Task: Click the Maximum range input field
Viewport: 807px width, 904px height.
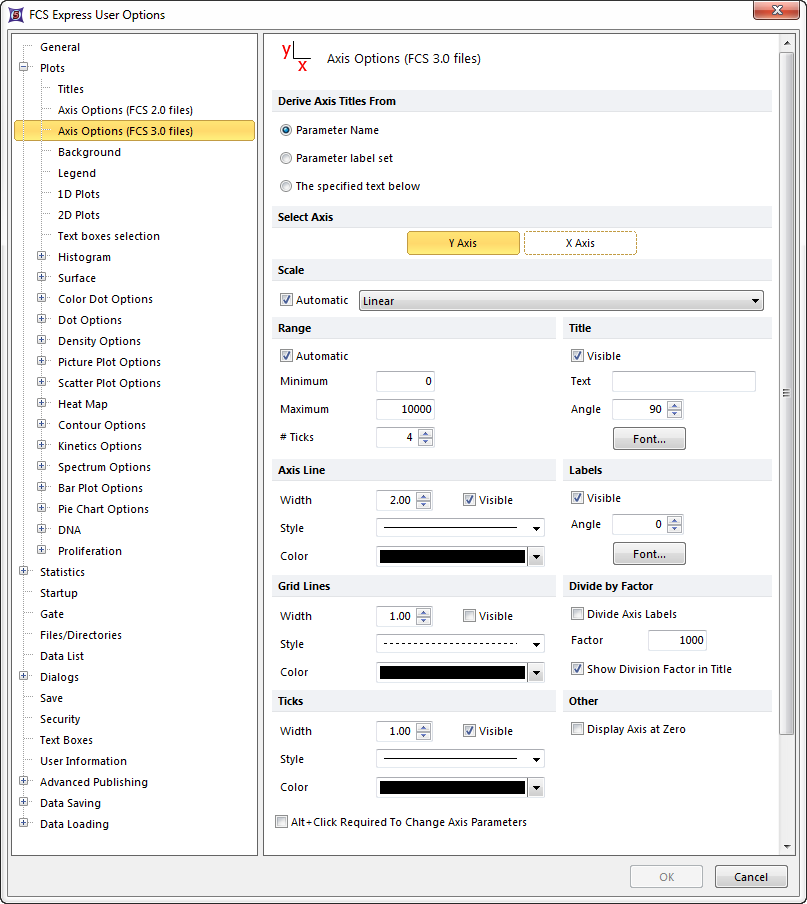Action: (x=405, y=409)
